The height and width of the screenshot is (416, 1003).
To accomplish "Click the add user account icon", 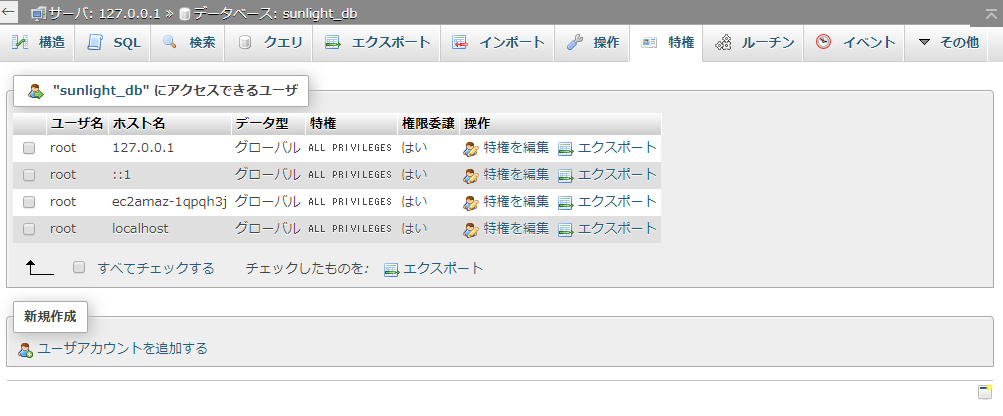I will coord(26,349).
